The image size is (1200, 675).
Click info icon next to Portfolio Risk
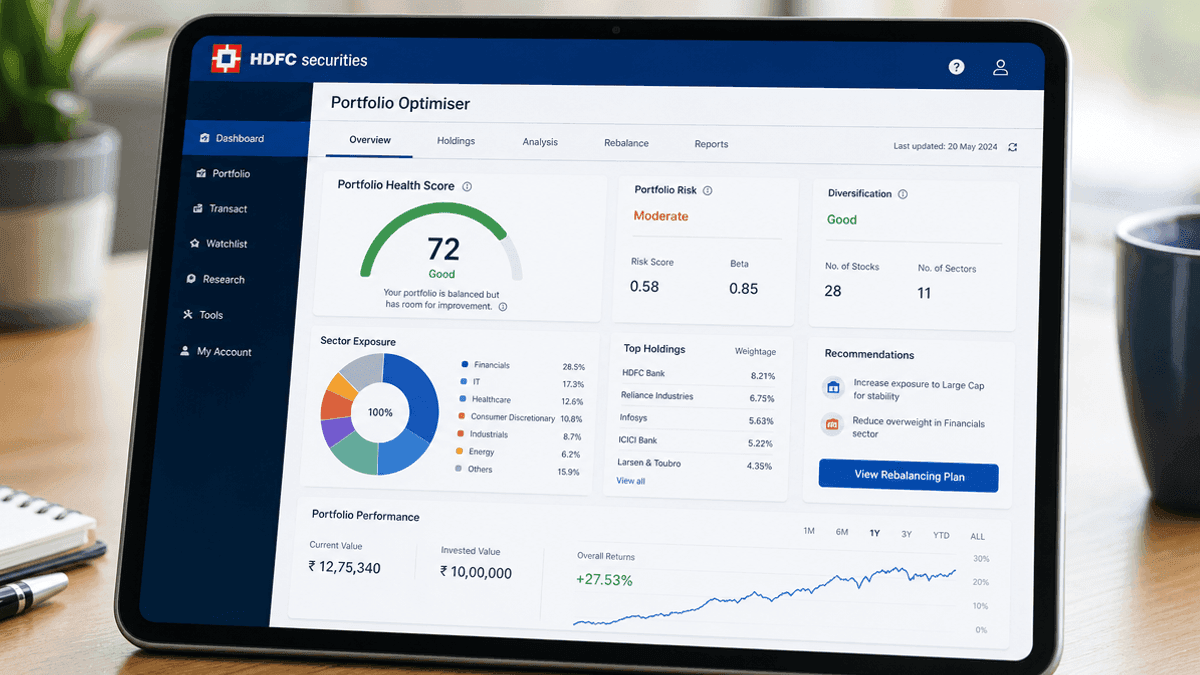pyautogui.click(x=707, y=190)
